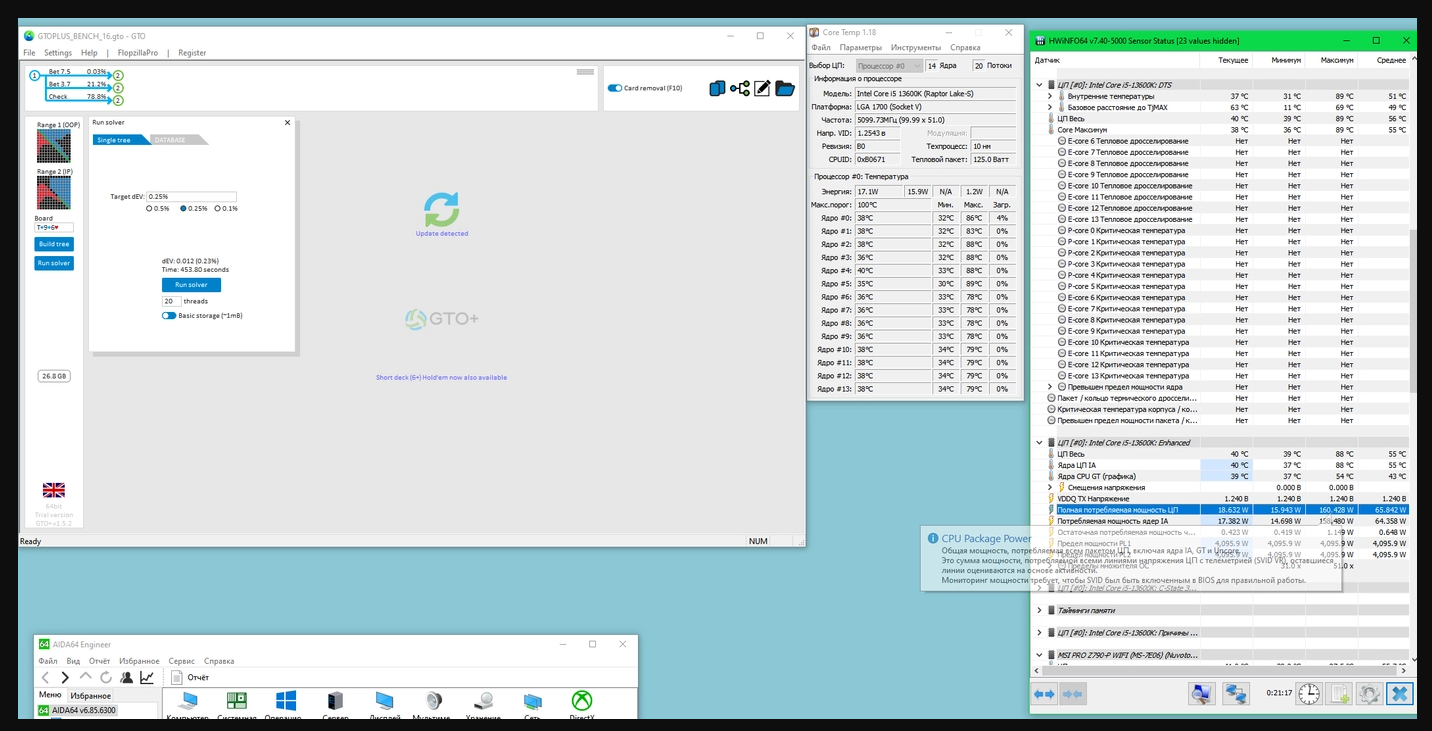This screenshot has height=731, width=1432.
Task: Click the UK flag language icon
Action: (54, 490)
